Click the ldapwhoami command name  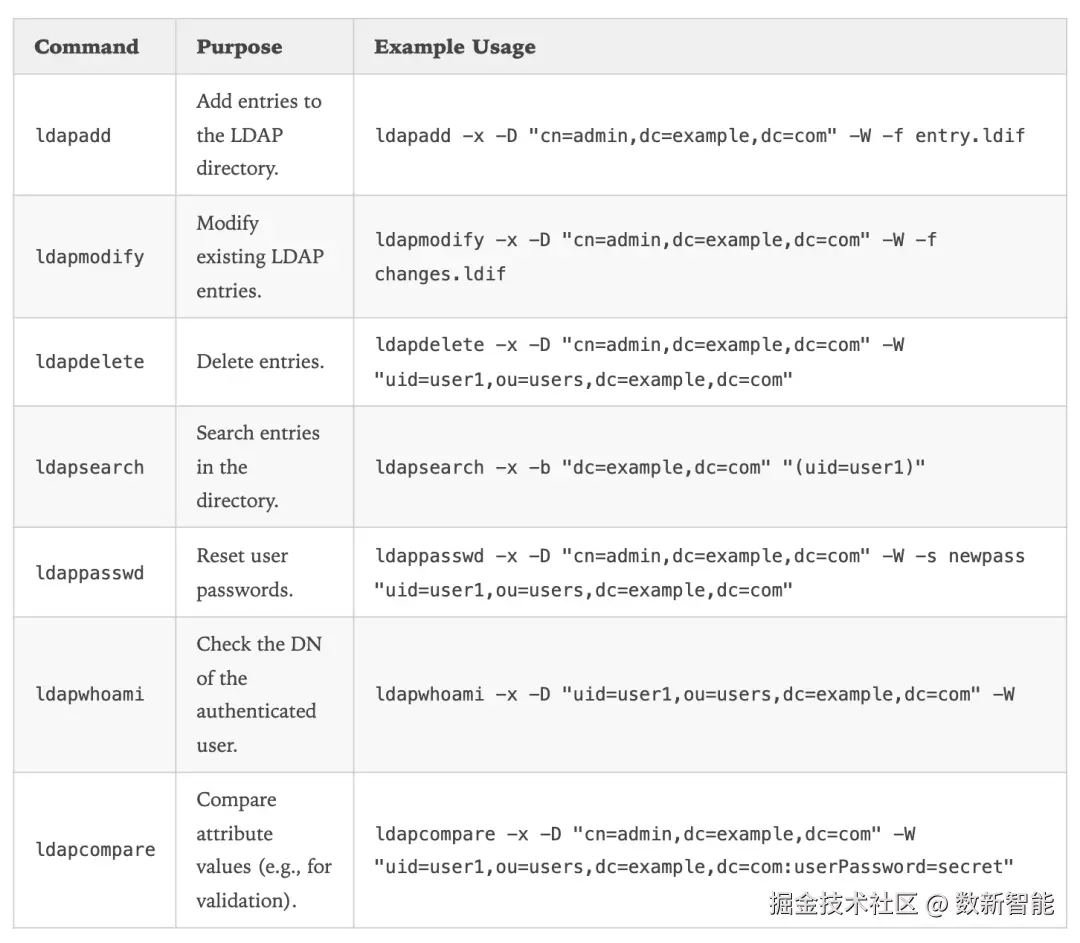[x=90, y=694]
